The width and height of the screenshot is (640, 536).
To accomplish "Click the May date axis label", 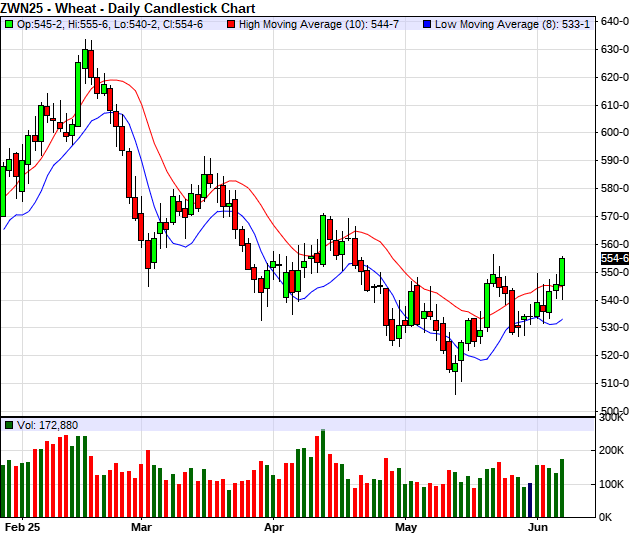I will click(x=405, y=526).
